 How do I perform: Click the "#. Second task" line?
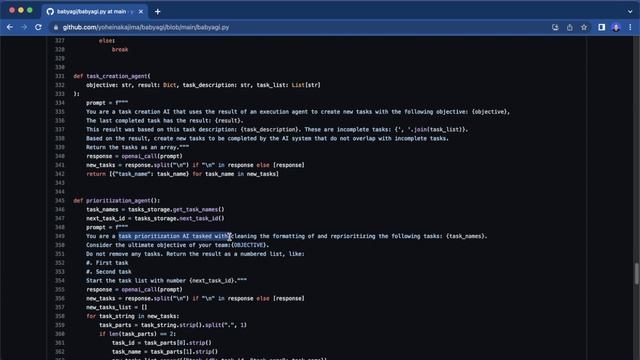109,272
